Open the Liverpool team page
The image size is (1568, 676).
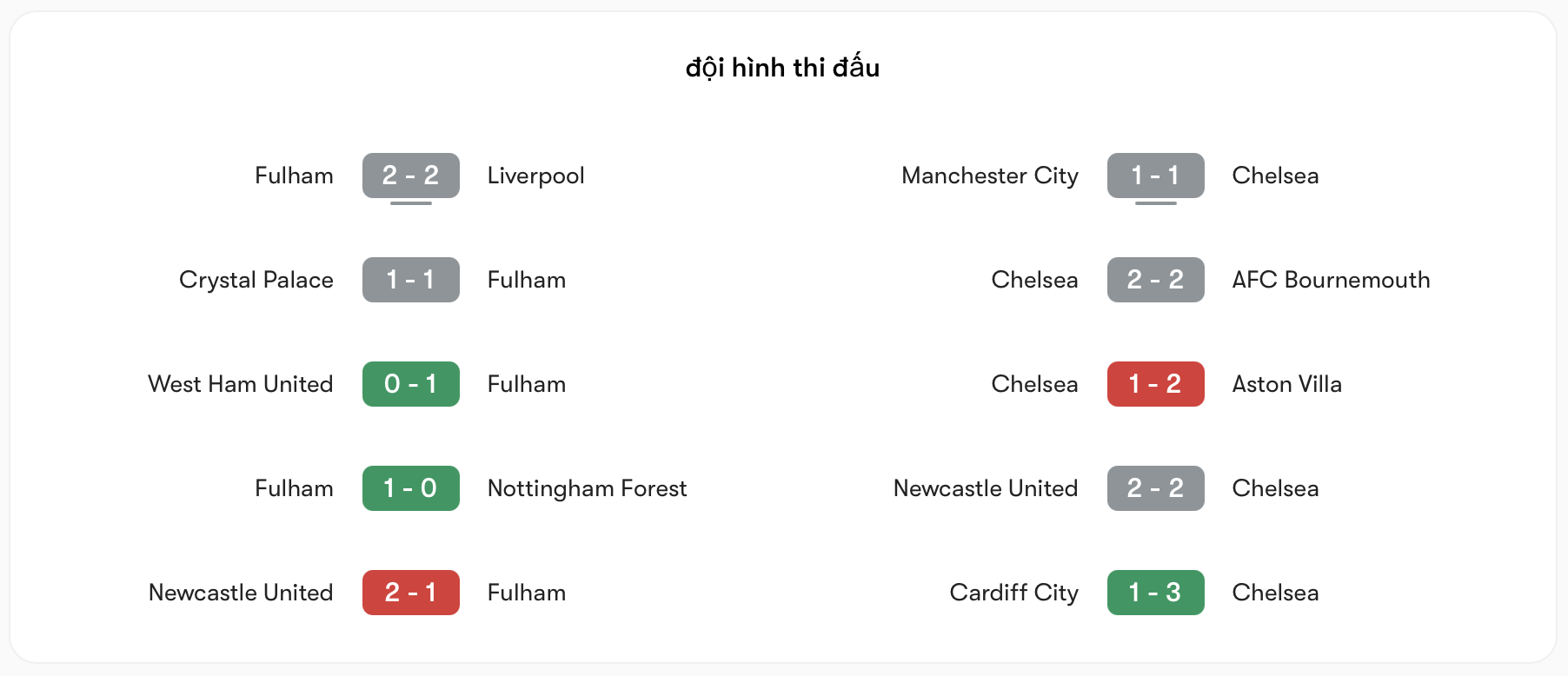535,176
